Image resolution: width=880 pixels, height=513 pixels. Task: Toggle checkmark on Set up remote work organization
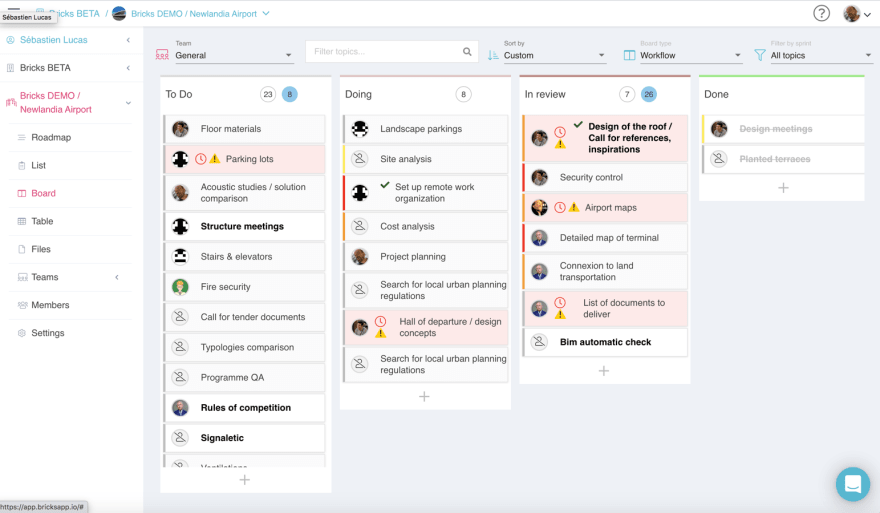[385, 185]
